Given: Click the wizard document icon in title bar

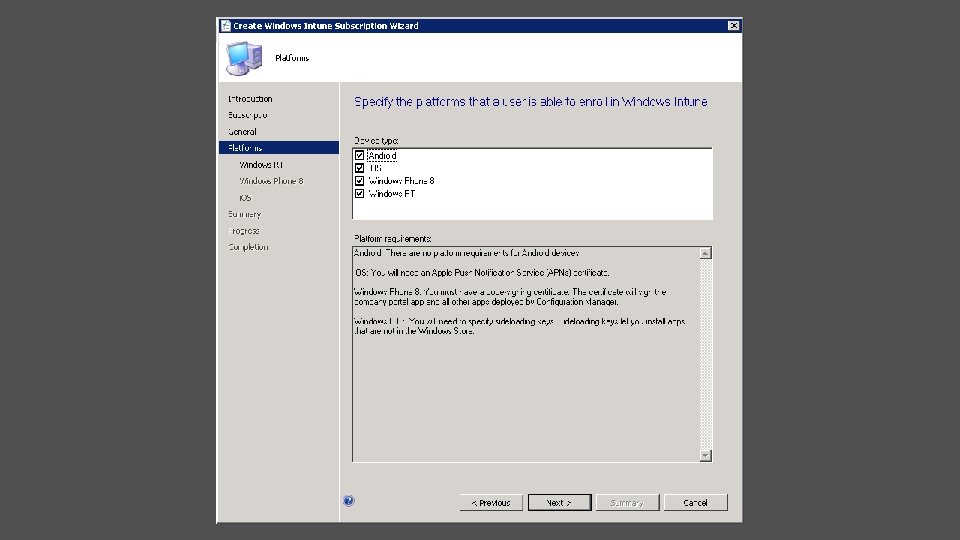Looking at the screenshot, I should [226, 26].
